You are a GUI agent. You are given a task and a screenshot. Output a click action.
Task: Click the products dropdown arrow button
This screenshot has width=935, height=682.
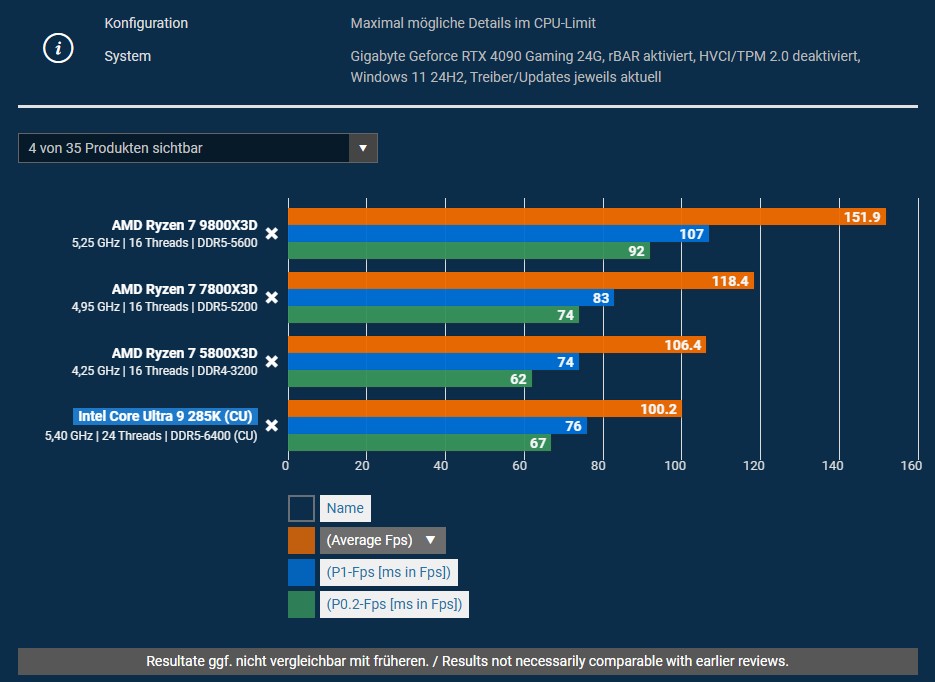(363, 148)
